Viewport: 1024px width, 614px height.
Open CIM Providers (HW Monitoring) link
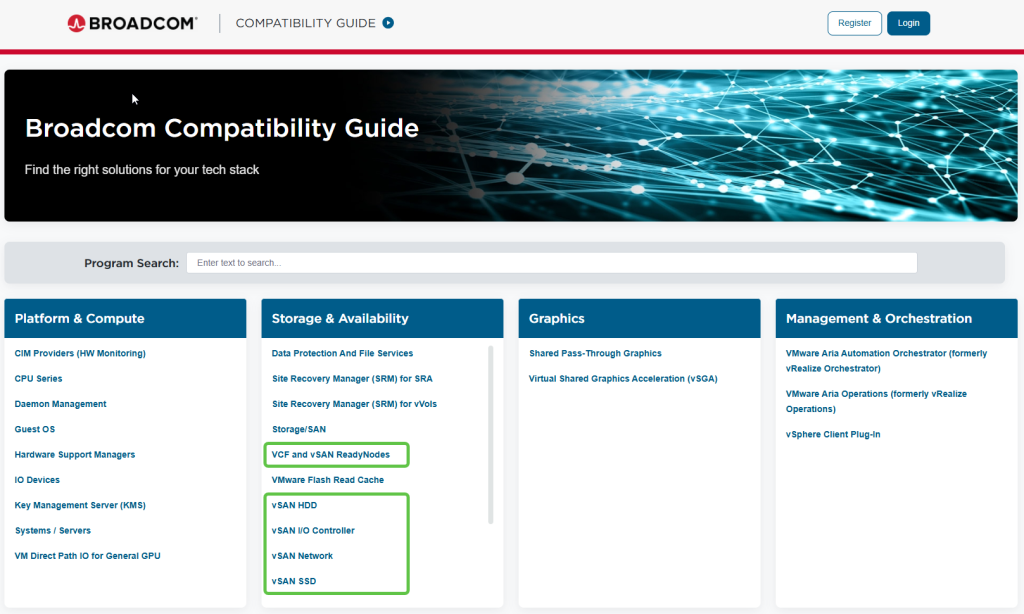point(80,353)
